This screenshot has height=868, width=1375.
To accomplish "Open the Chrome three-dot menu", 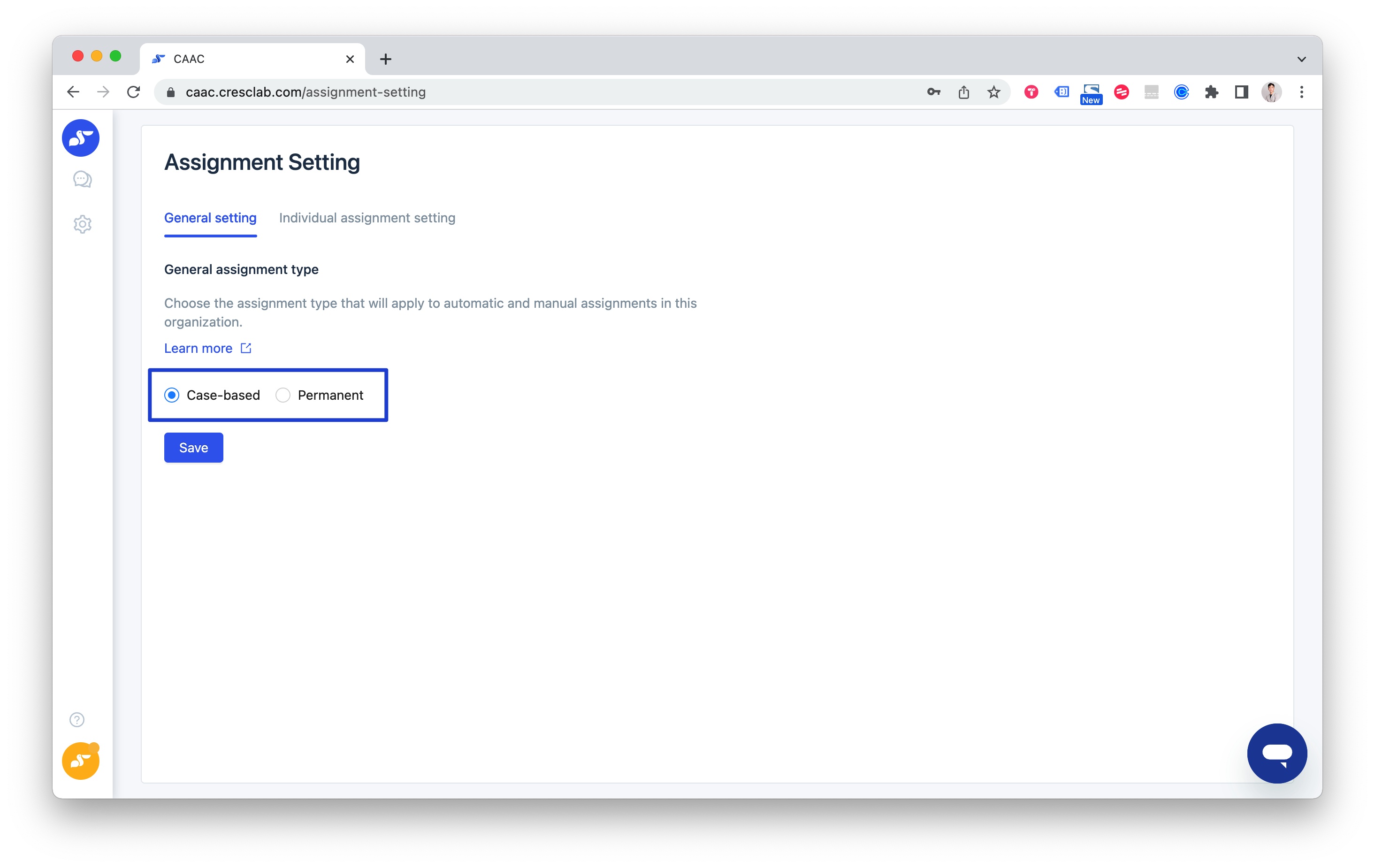I will point(1301,92).
